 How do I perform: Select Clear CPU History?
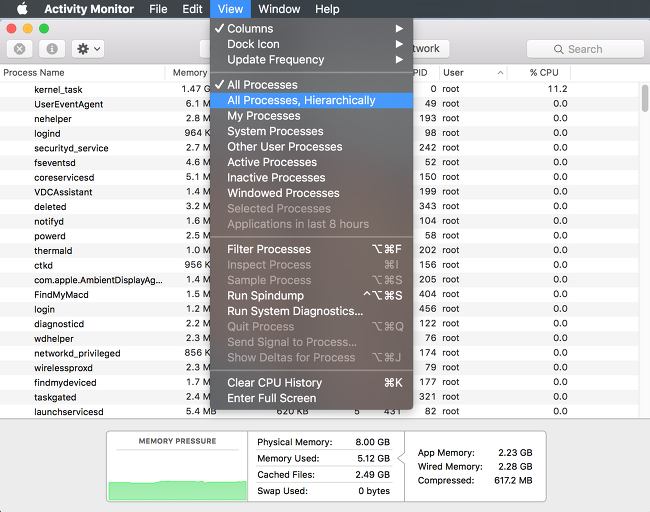[x=311, y=383]
